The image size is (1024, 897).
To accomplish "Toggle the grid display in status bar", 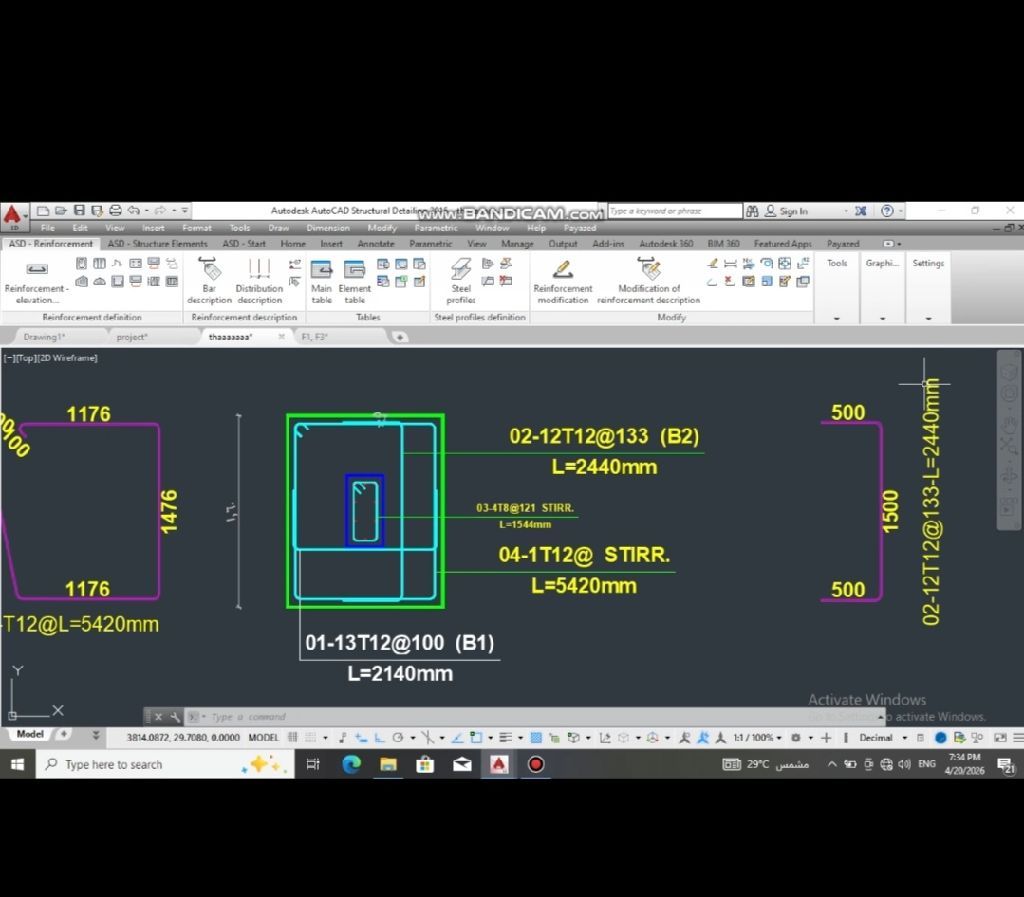I will pyautogui.click(x=293, y=738).
